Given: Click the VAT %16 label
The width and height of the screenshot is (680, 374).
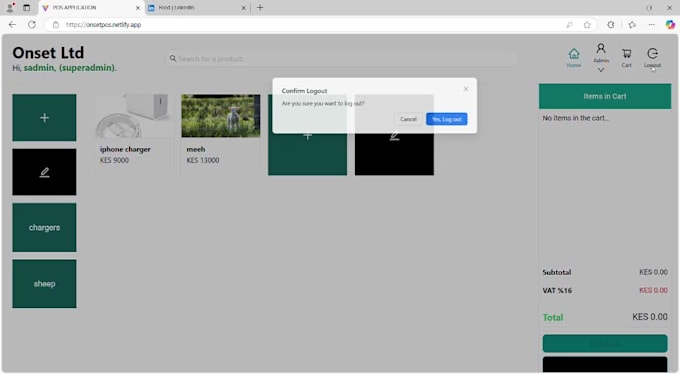Looking at the screenshot, I should tap(557, 290).
